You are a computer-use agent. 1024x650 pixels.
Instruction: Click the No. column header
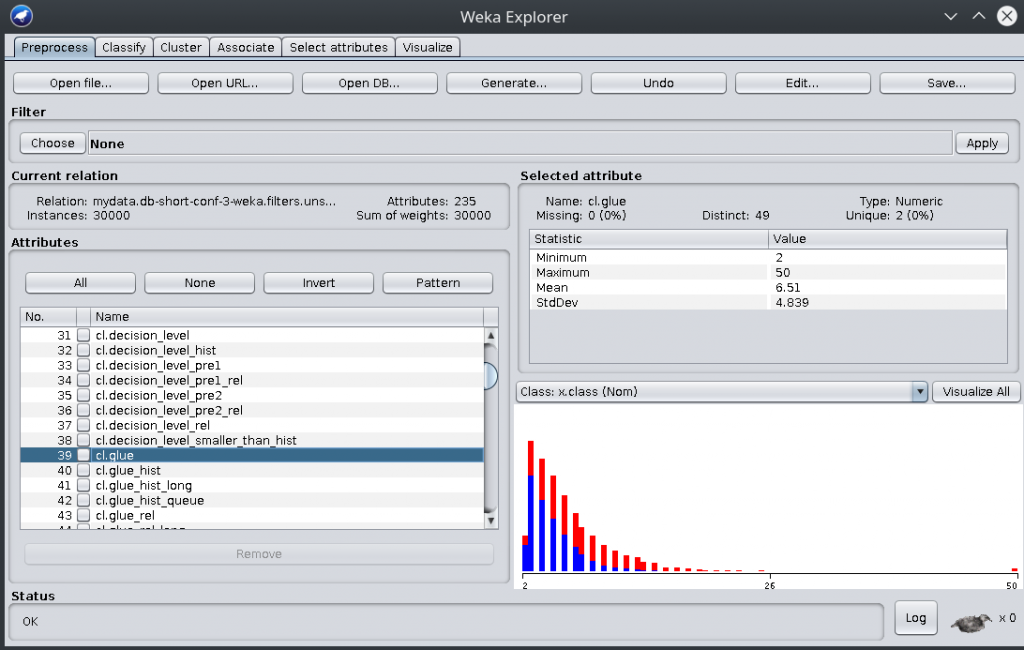click(48, 317)
